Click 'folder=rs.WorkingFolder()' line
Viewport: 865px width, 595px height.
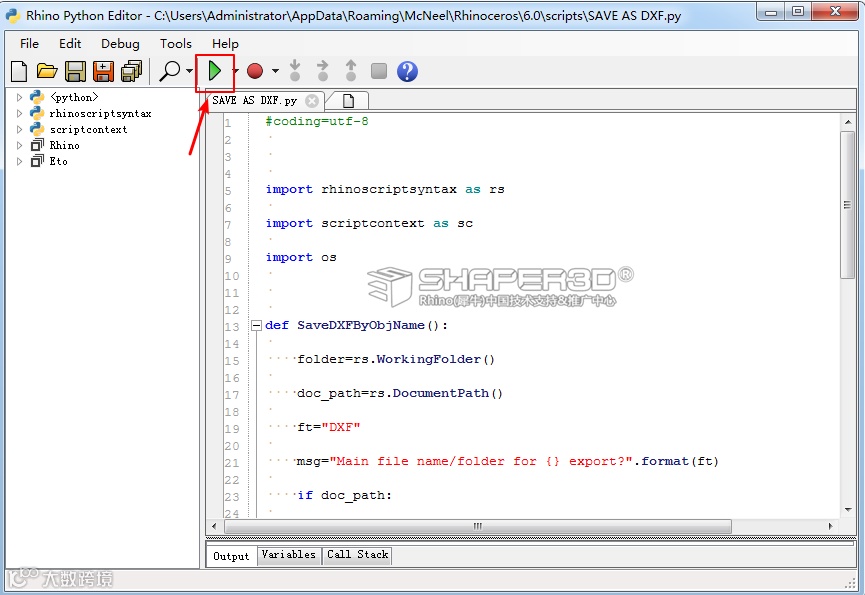tap(396, 360)
